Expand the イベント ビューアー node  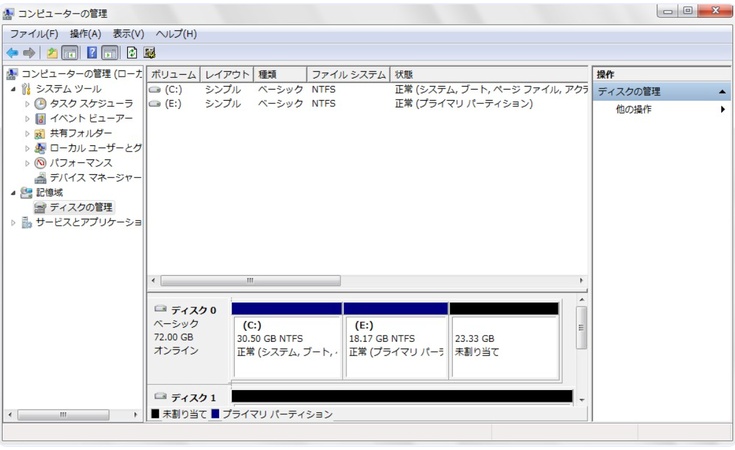click(27, 119)
